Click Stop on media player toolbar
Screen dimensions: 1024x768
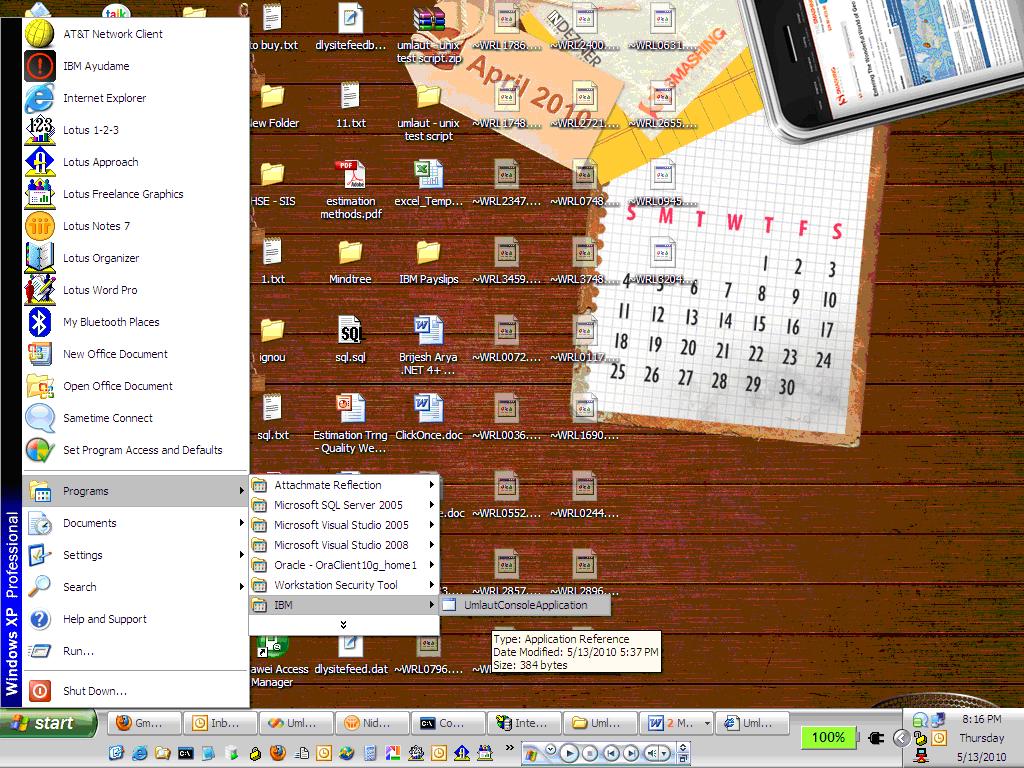590,753
